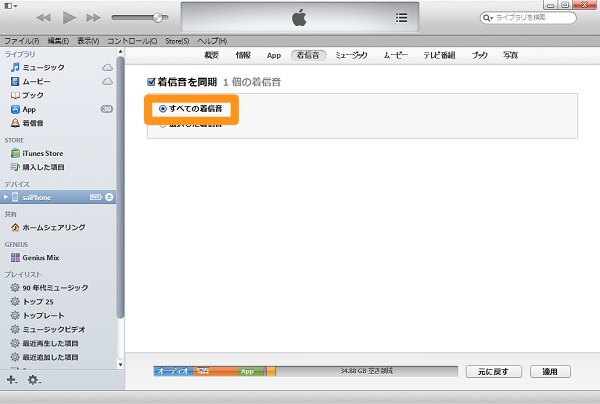The width and height of the screenshot is (600, 404).
Task: Click the play button in the toolbar
Action: [69, 18]
